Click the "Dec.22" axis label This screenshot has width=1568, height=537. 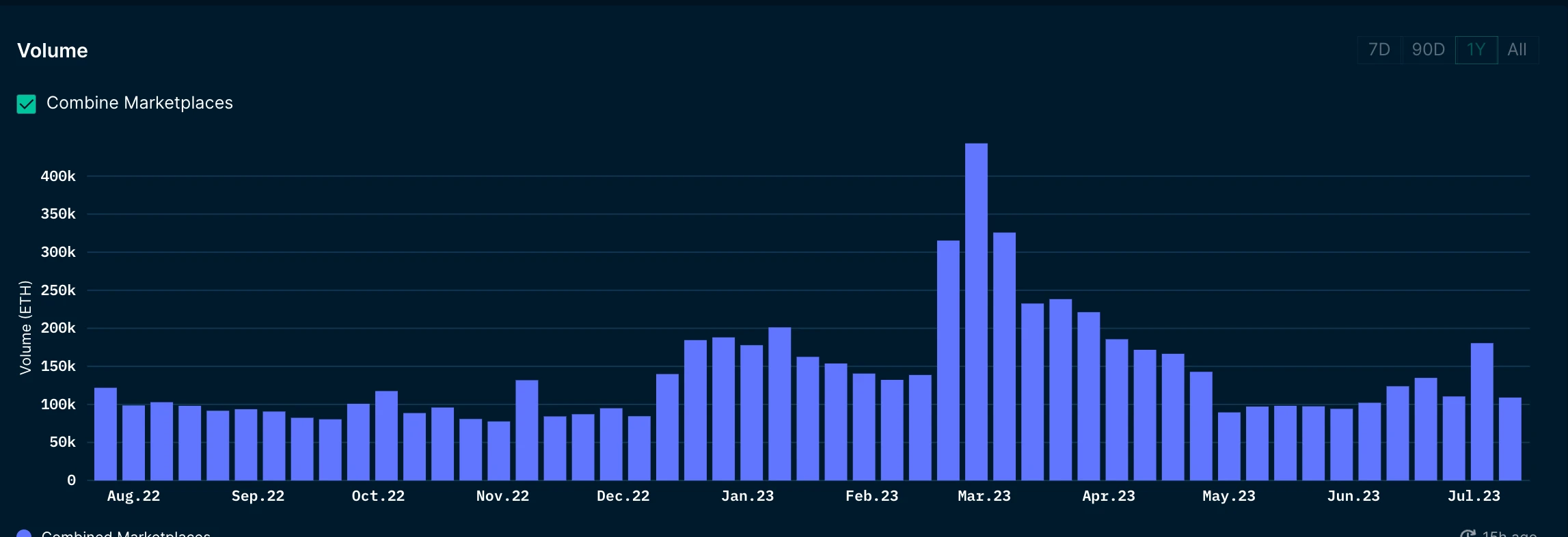[623, 496]
